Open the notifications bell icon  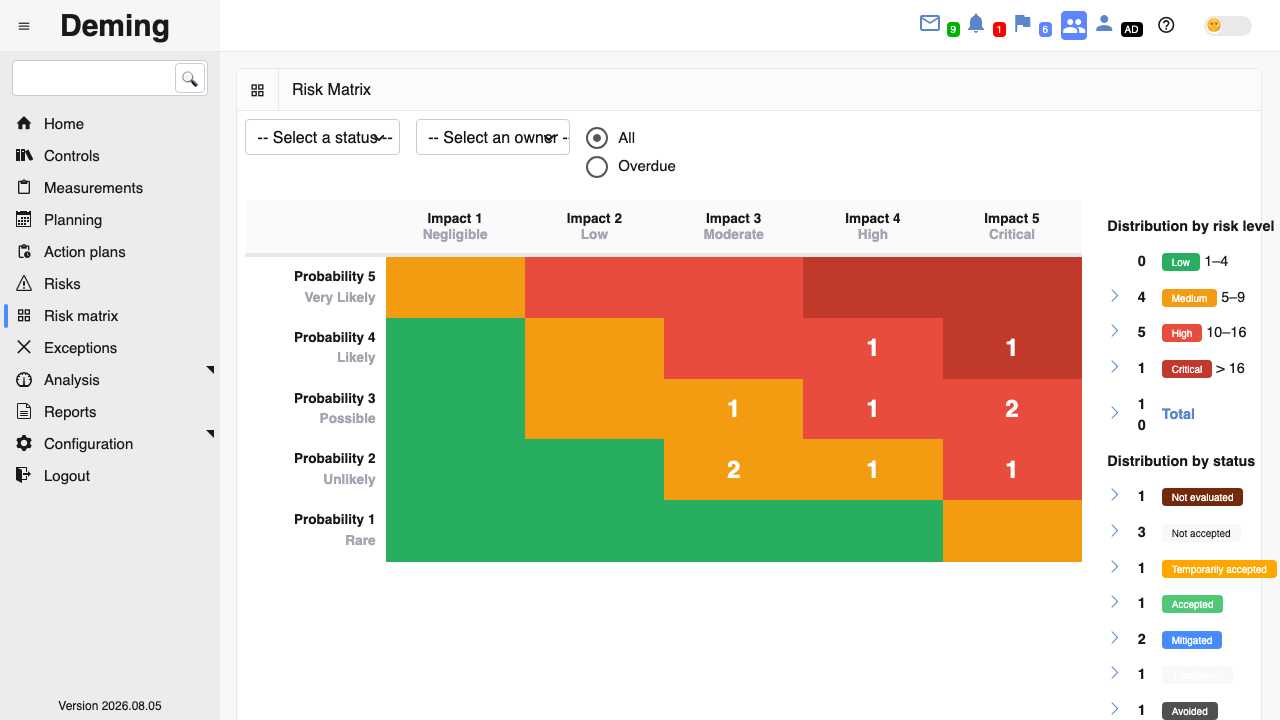pyautogui.click(x=976, y=23)
